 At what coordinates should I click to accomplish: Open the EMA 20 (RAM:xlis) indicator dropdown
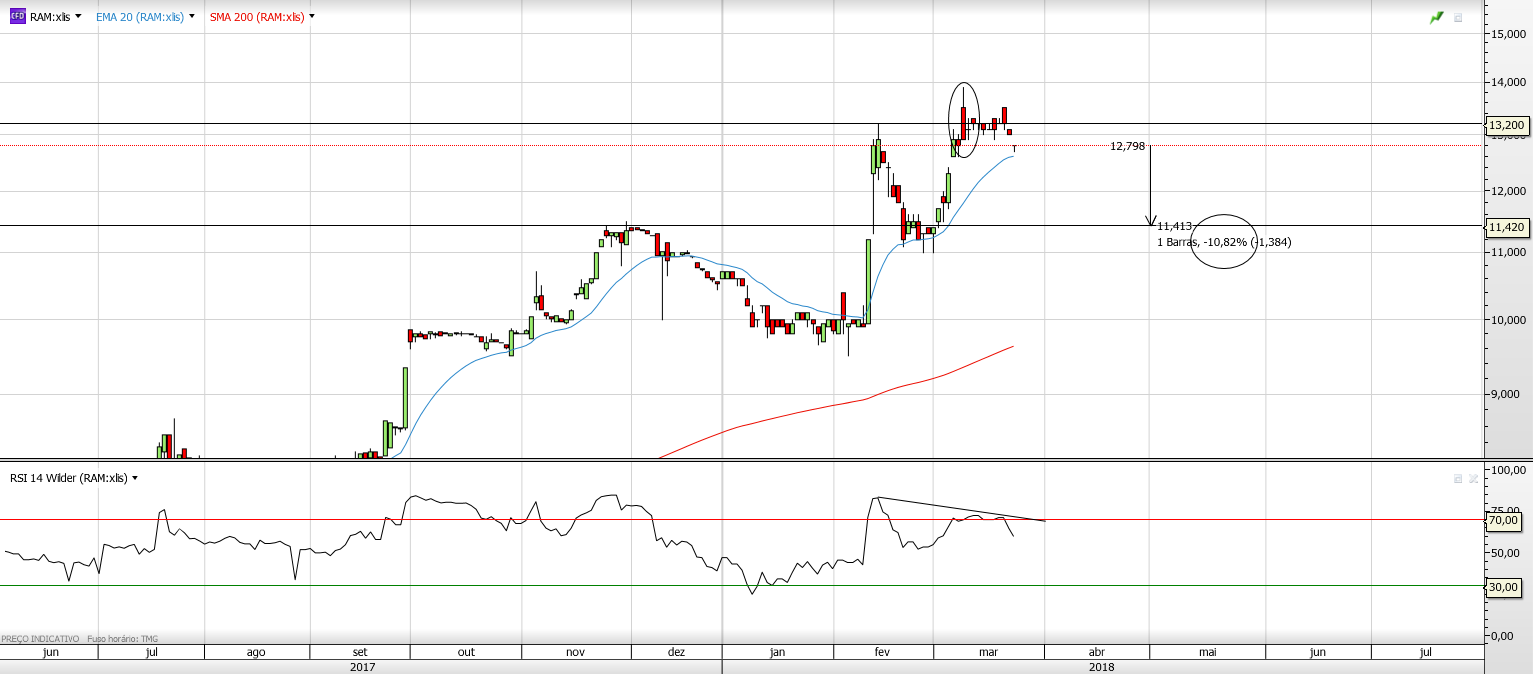[191, 17]
